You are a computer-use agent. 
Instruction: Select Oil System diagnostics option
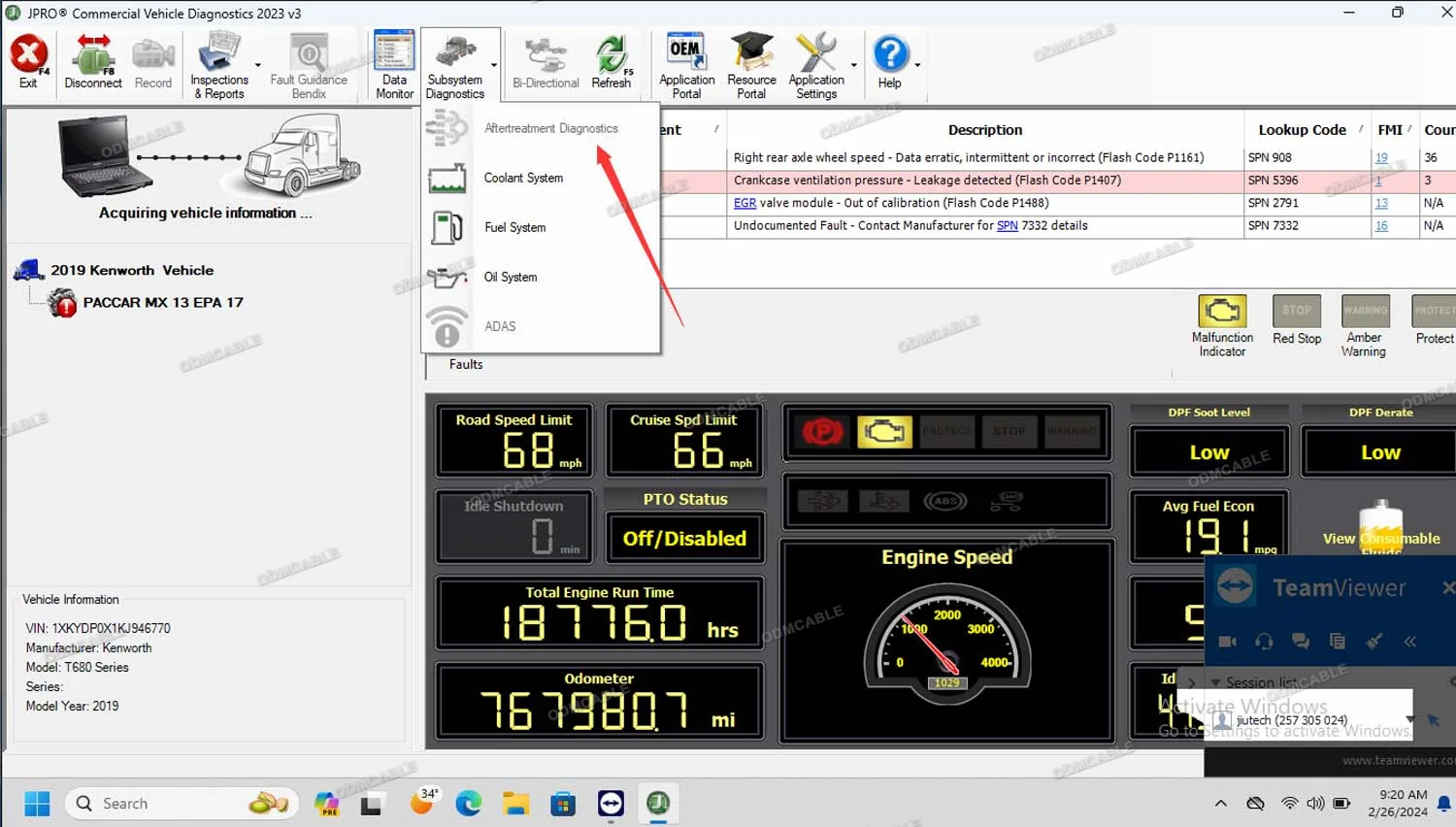click(x=511, y=278)
